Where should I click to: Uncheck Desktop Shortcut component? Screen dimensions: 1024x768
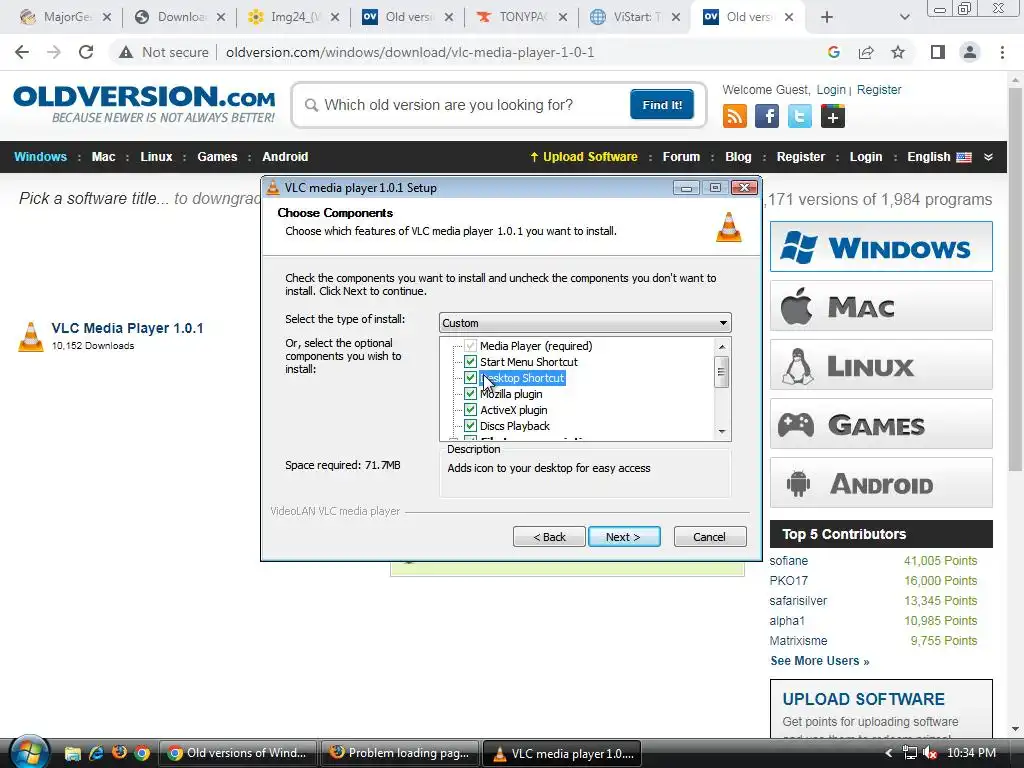point(470,377)
